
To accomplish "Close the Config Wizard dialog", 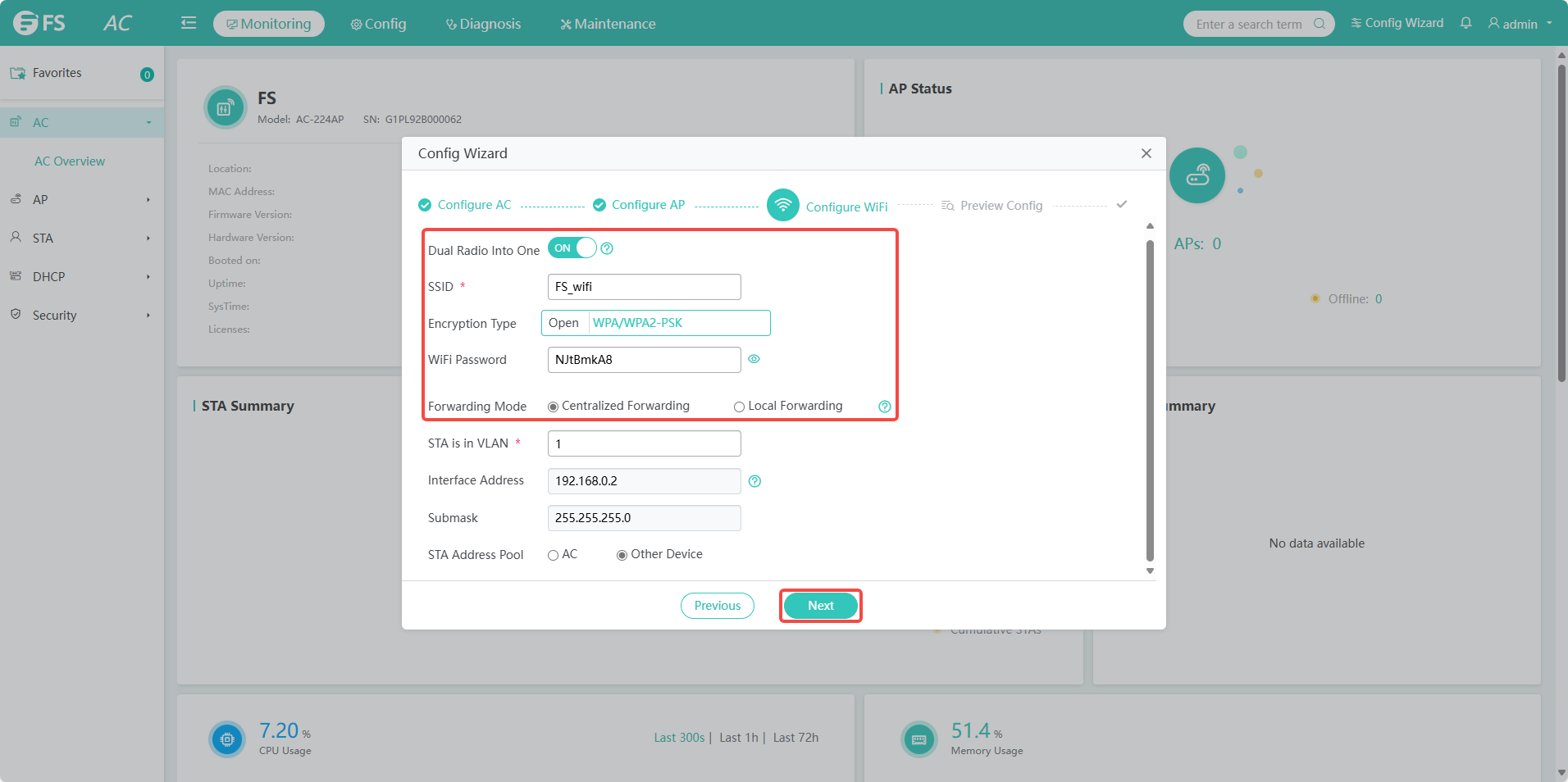I will 1146,153.
